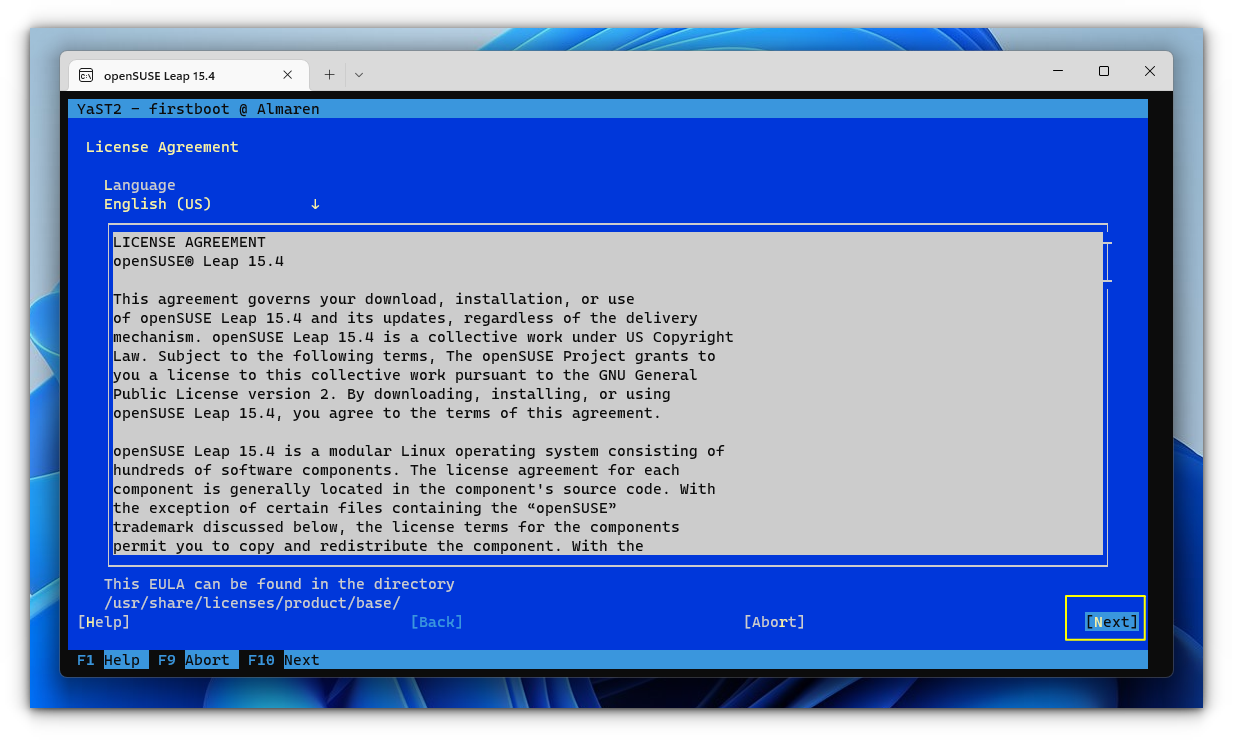Click the License Agreement heading

tap(162, 146)
